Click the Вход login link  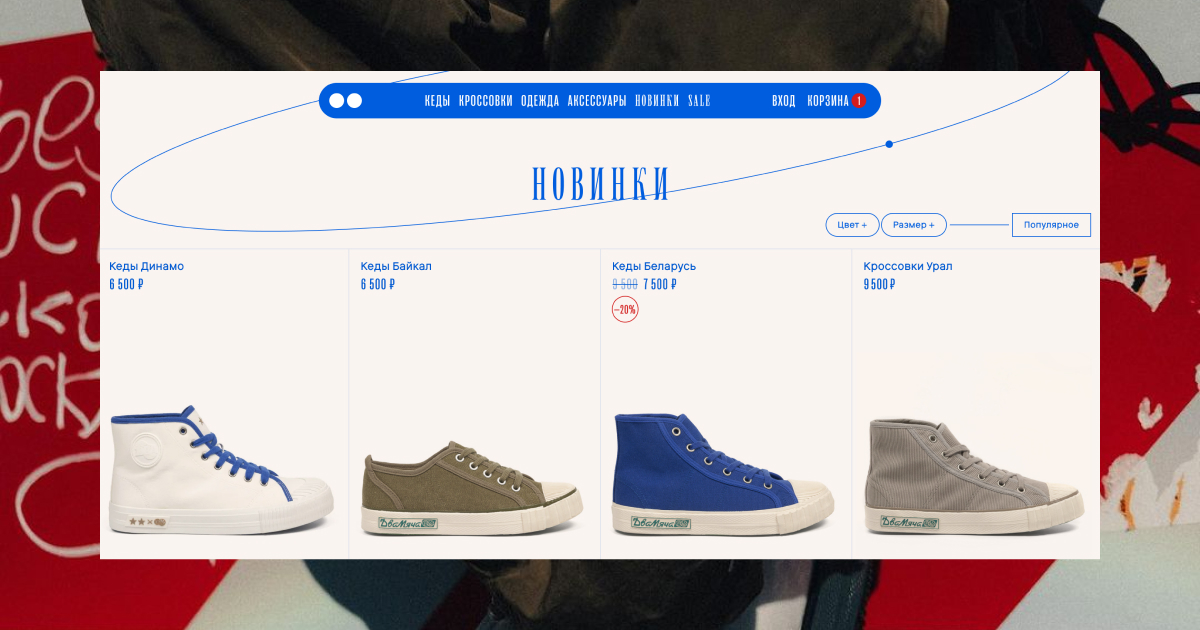point(784,101)
